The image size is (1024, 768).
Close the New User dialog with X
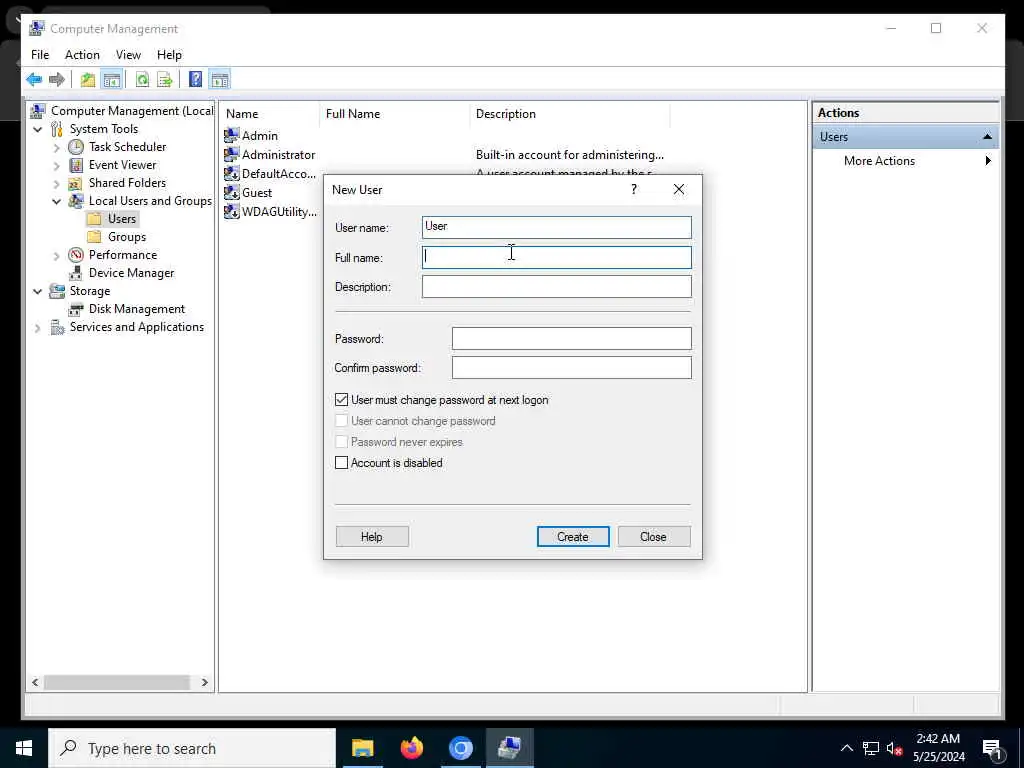679,189
